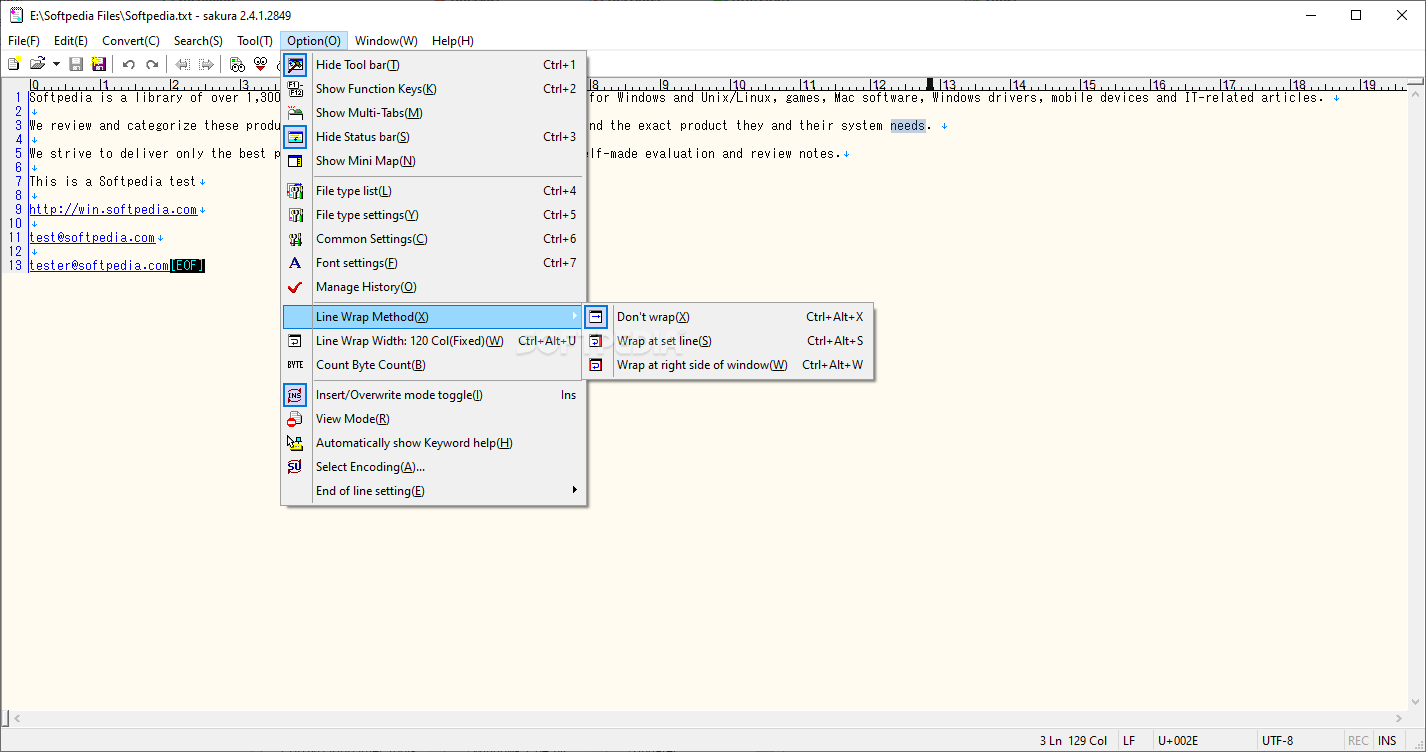Click the Line Wrap Width icon
Image resolution: width=1426 pixels, height=752 pixels.
click(x=295, y=341)
